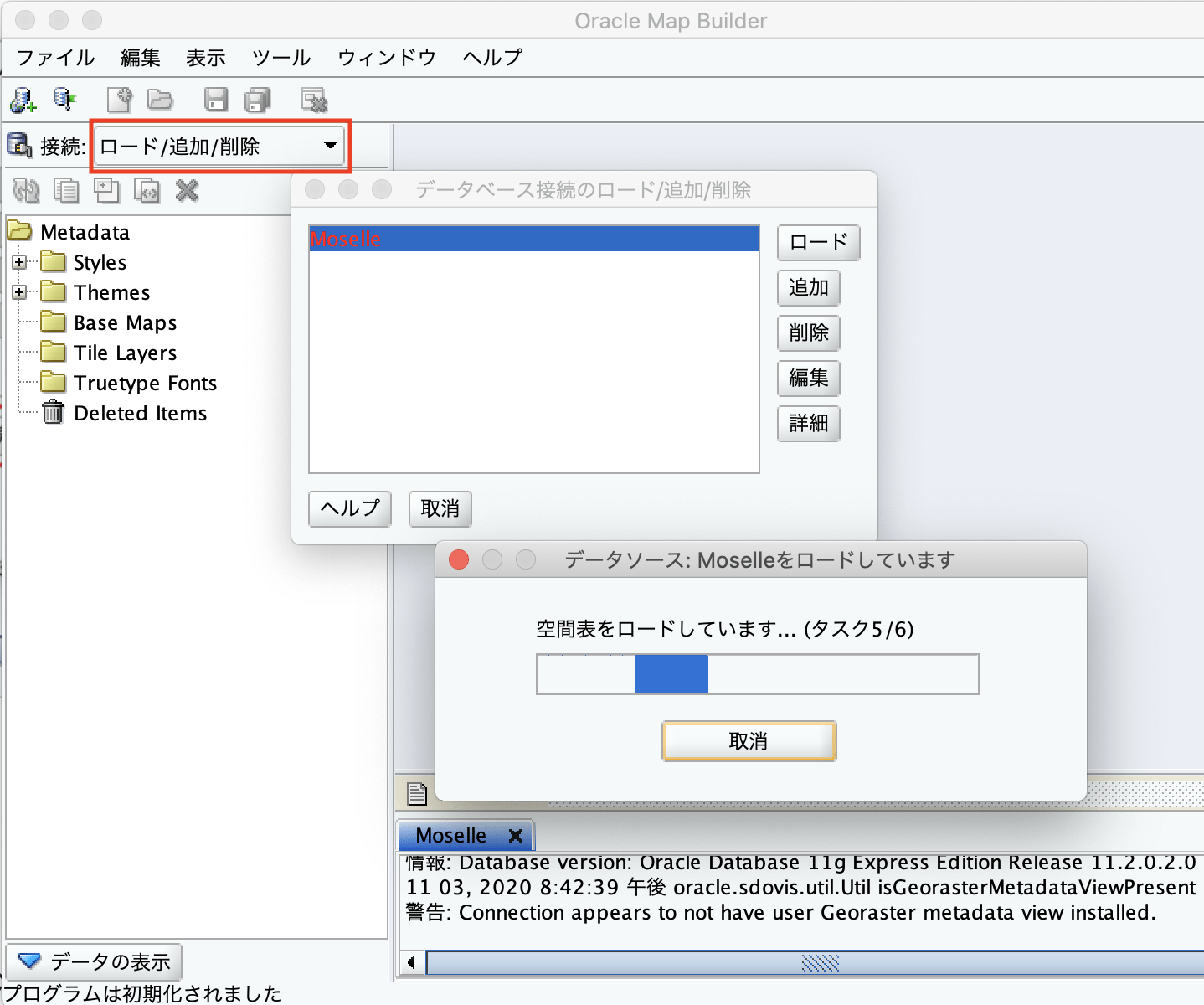Select the Truetype Fonts tree item

click(146, 383)
